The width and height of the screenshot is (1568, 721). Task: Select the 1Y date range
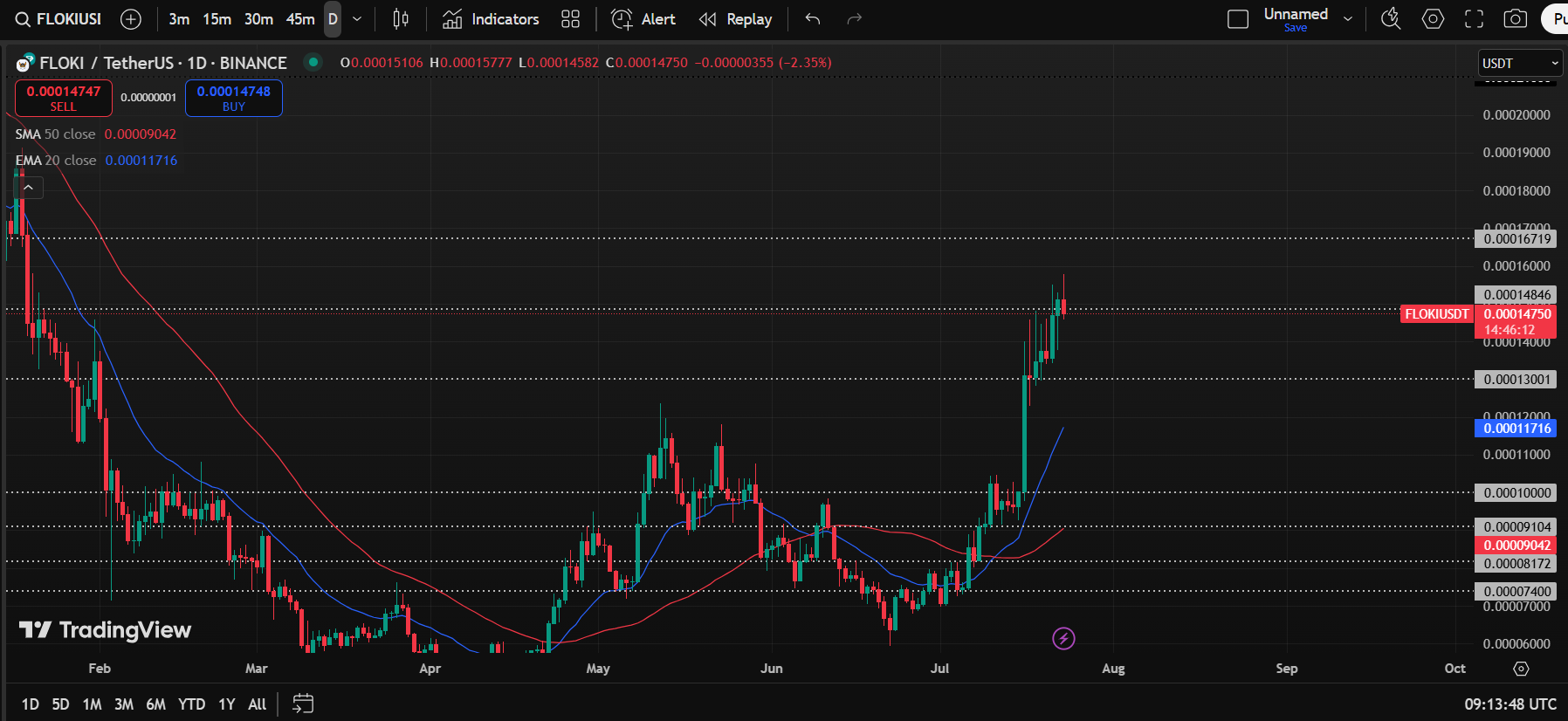(x=227, y=704)
